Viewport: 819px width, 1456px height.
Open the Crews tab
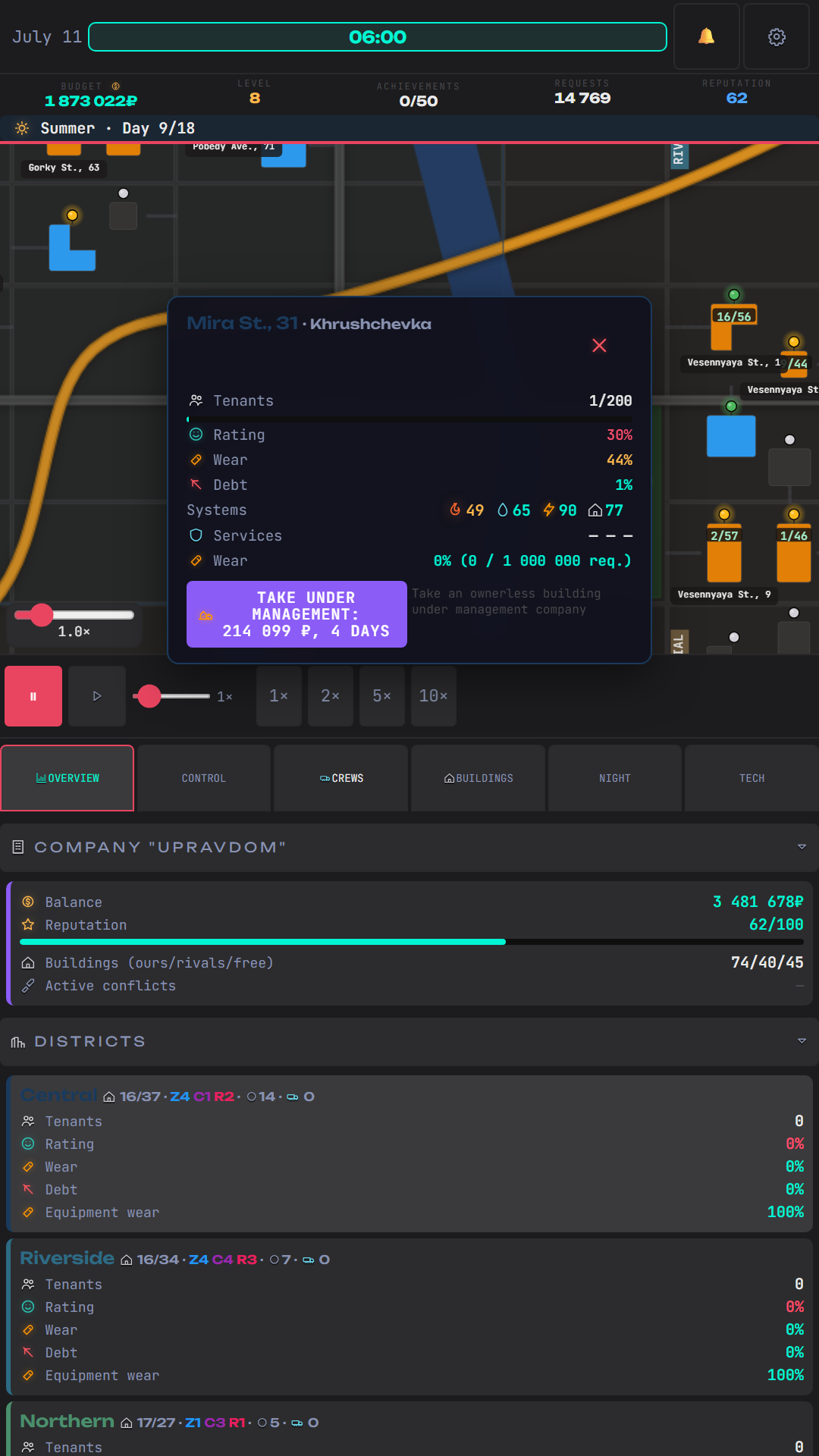341,778
